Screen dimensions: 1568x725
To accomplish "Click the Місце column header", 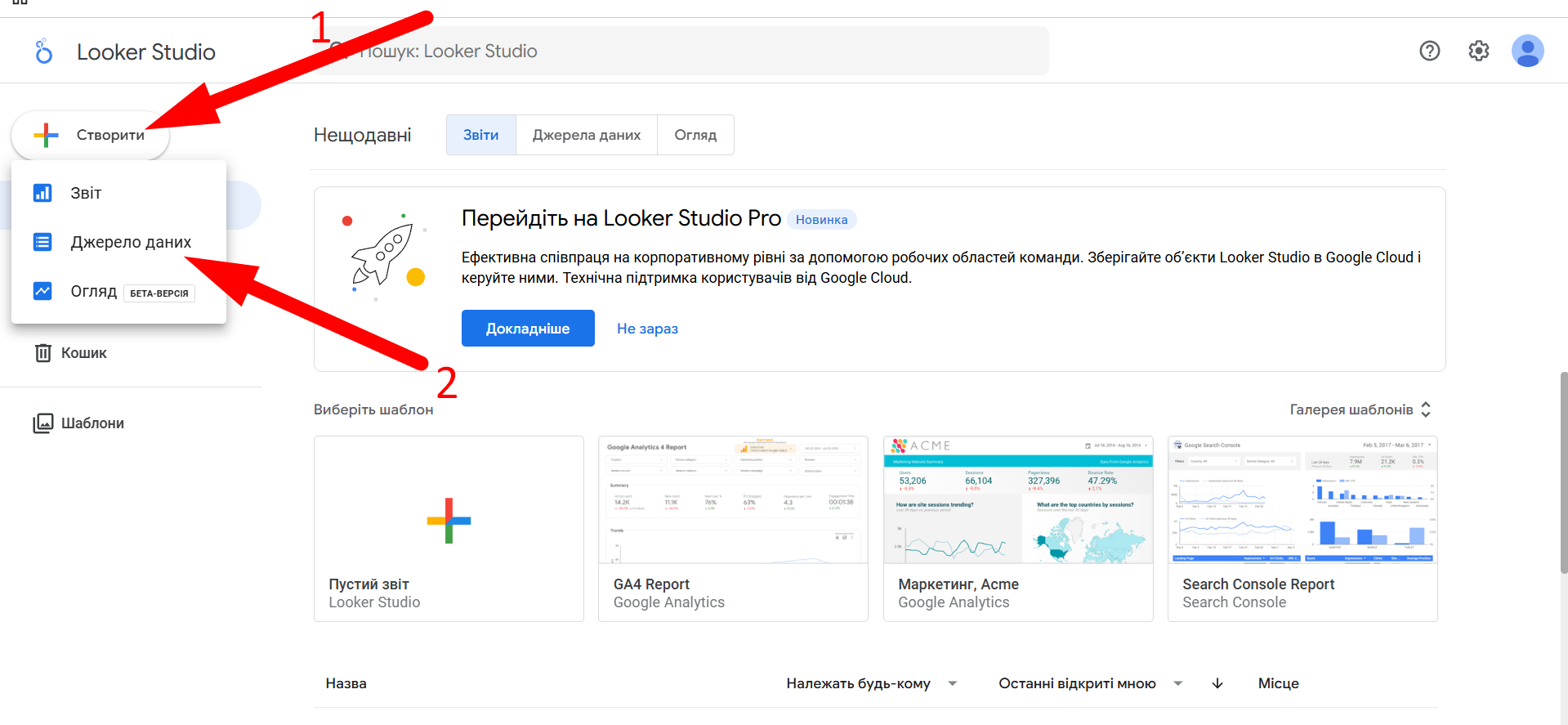I will click(x=1279, y=683).
